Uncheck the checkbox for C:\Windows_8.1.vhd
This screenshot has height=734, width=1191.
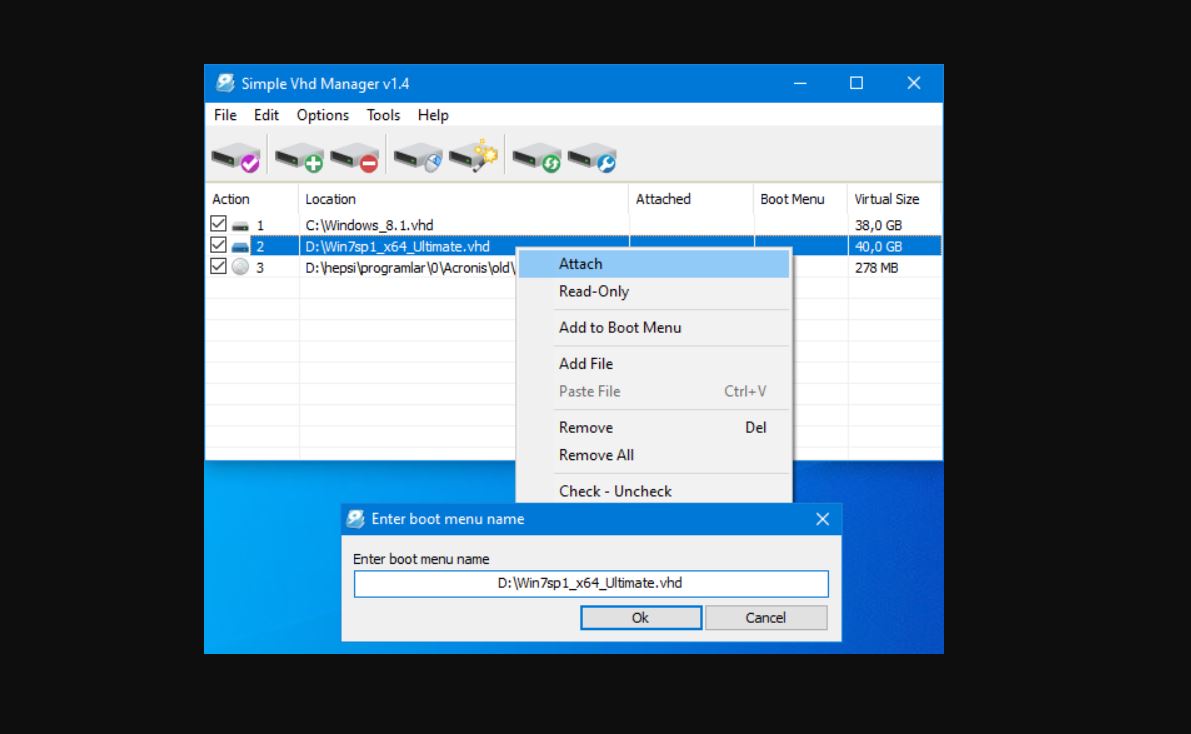217,222
